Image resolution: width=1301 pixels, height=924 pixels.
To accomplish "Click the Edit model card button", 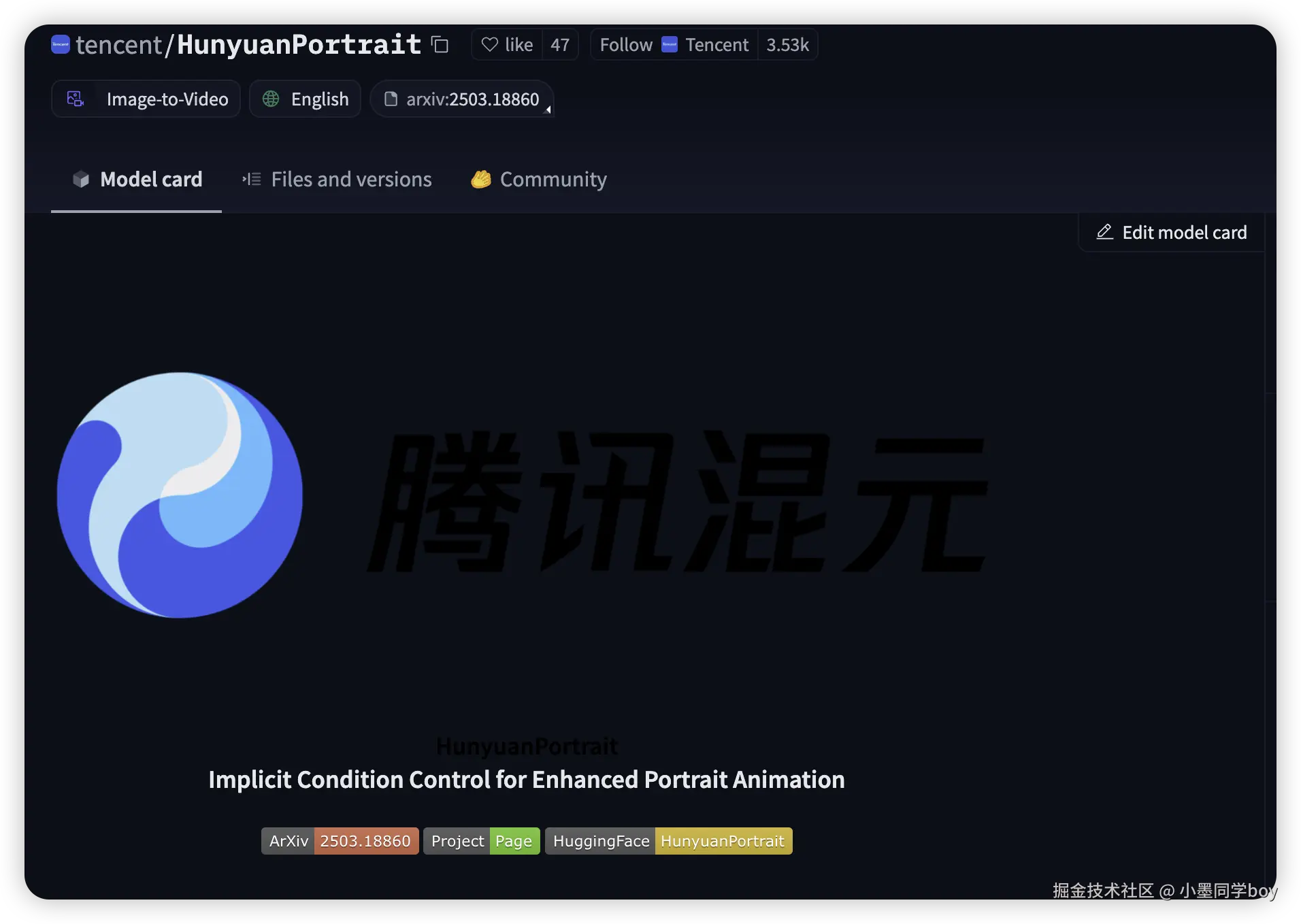I will [x=1172, y=233].
